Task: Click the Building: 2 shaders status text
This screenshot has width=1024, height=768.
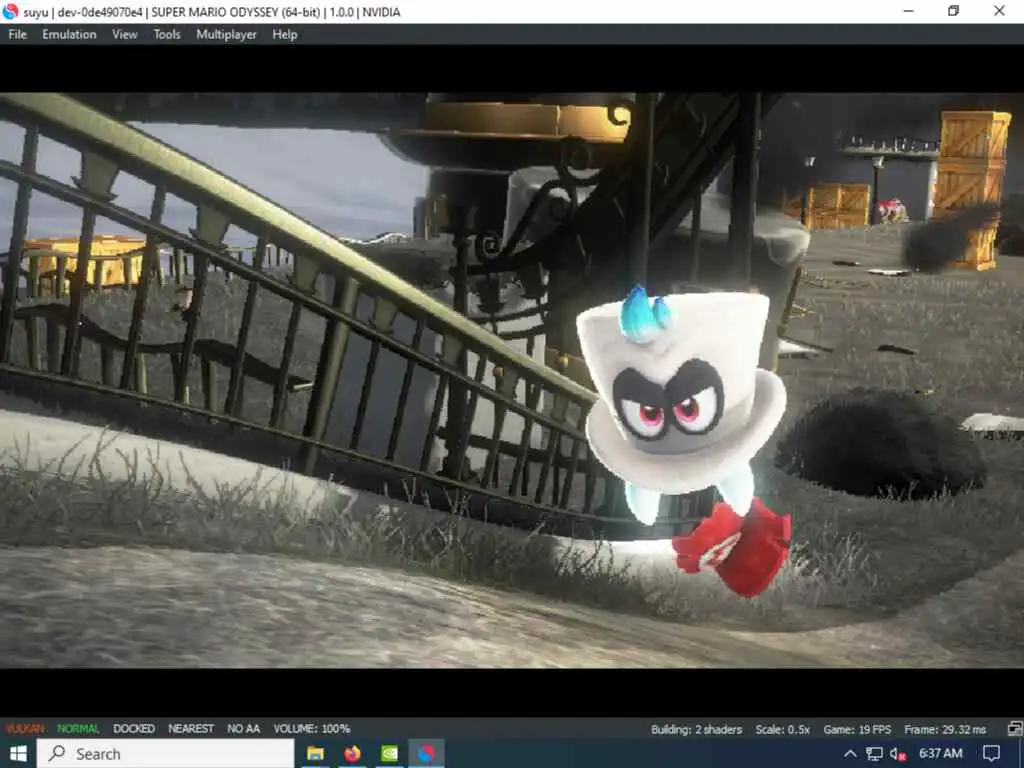Action: (696, 729)
